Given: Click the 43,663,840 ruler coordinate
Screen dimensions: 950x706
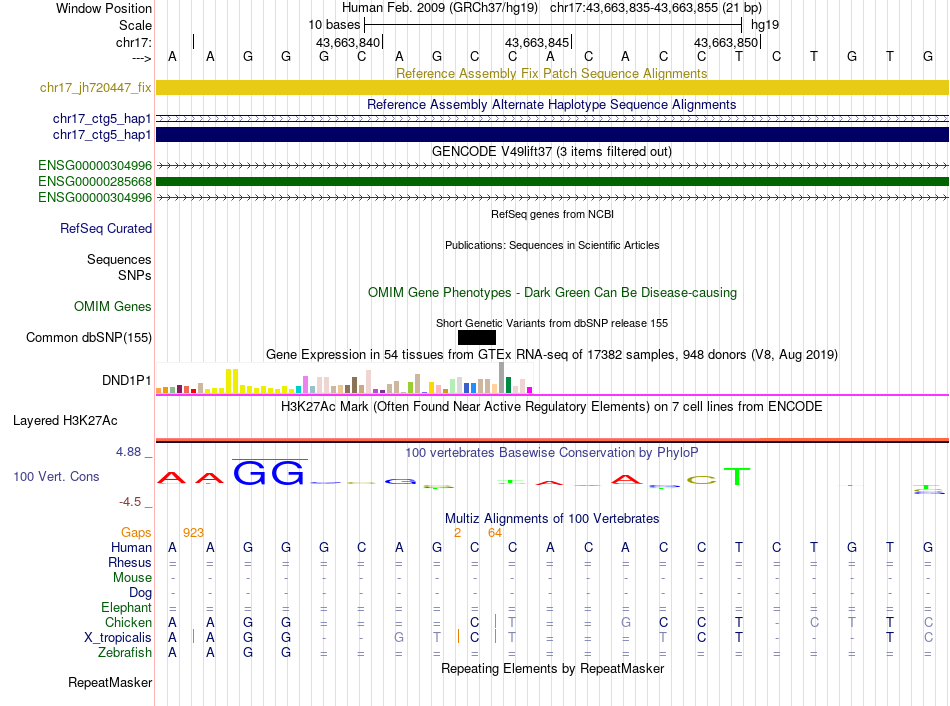Looking at the screenshot, I should 348,42.
